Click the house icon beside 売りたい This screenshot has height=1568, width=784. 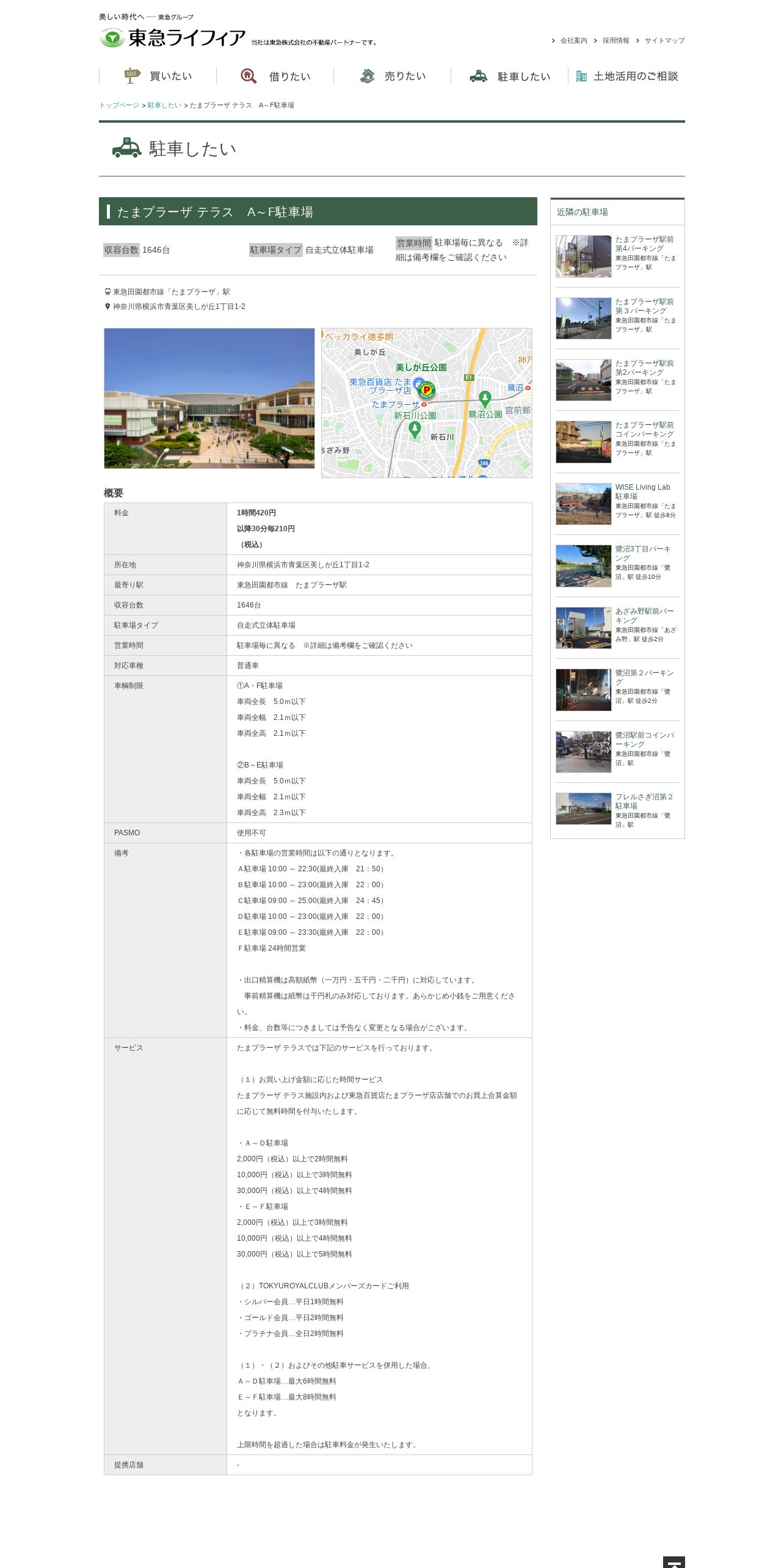pos(367,76)
